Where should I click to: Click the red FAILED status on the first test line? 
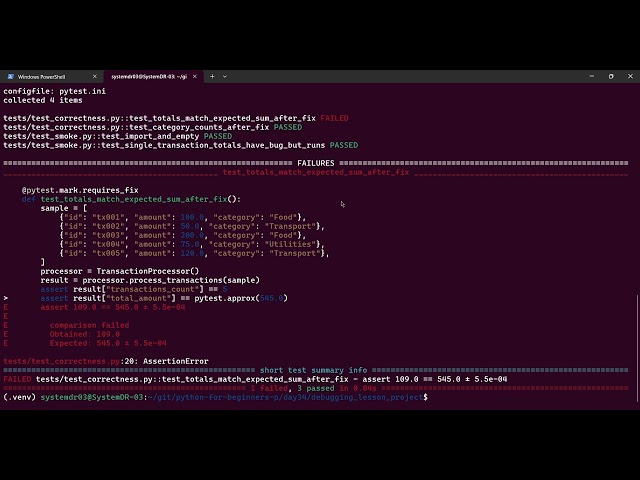tap(334, 118)
